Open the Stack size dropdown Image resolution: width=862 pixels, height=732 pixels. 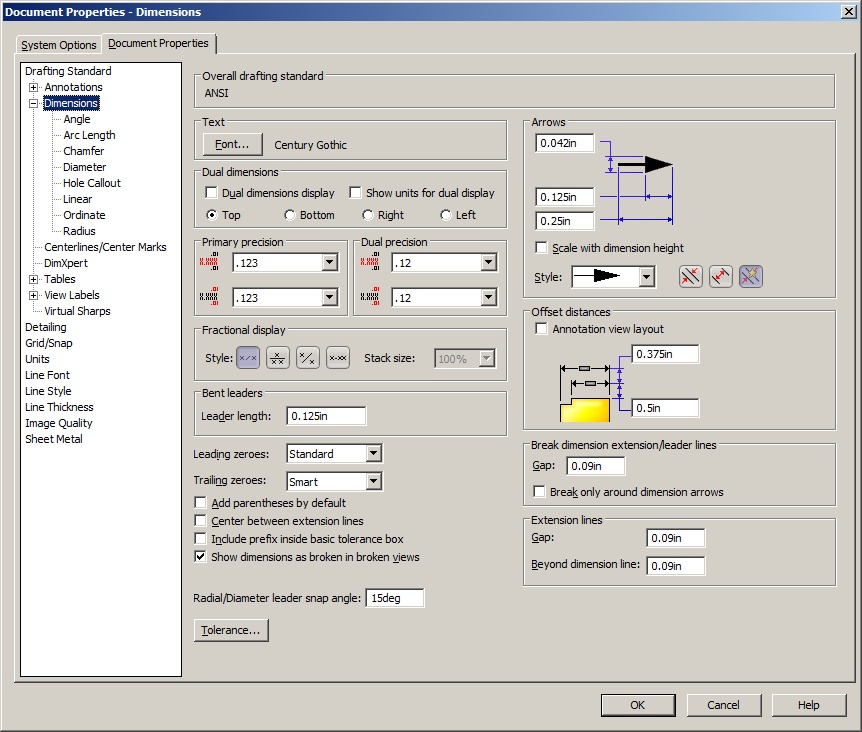487,359
